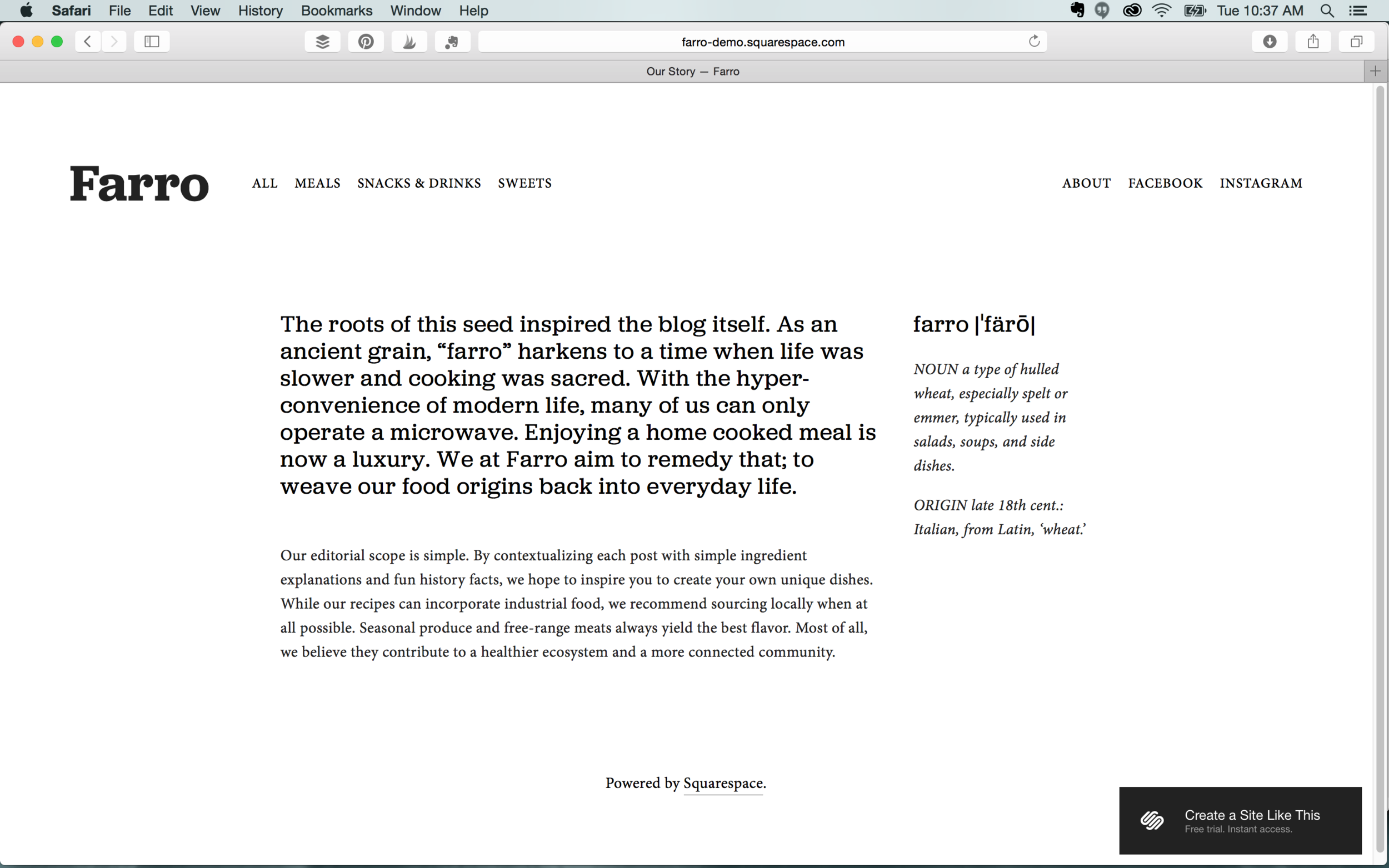1389x868 pixels.
Task: Follow the FACEBOOK link
Action: (1165, 183)
